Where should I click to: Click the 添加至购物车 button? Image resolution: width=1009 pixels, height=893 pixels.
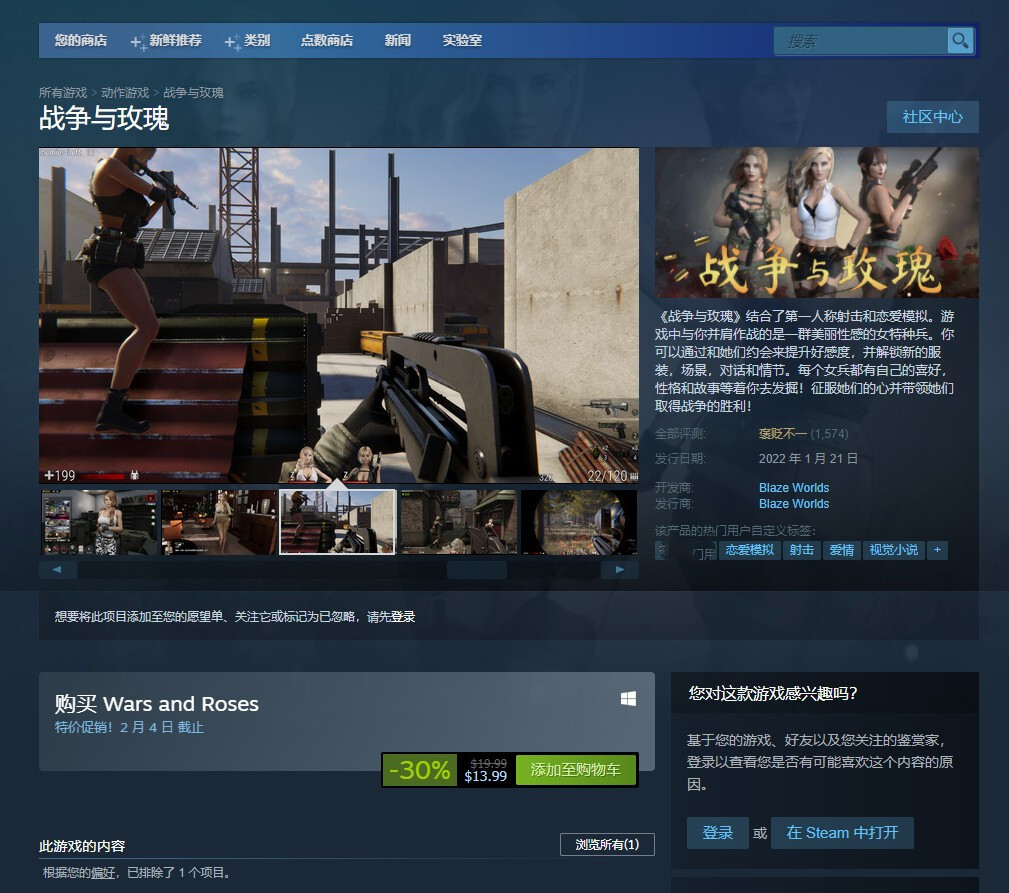(x=575, y=769)
